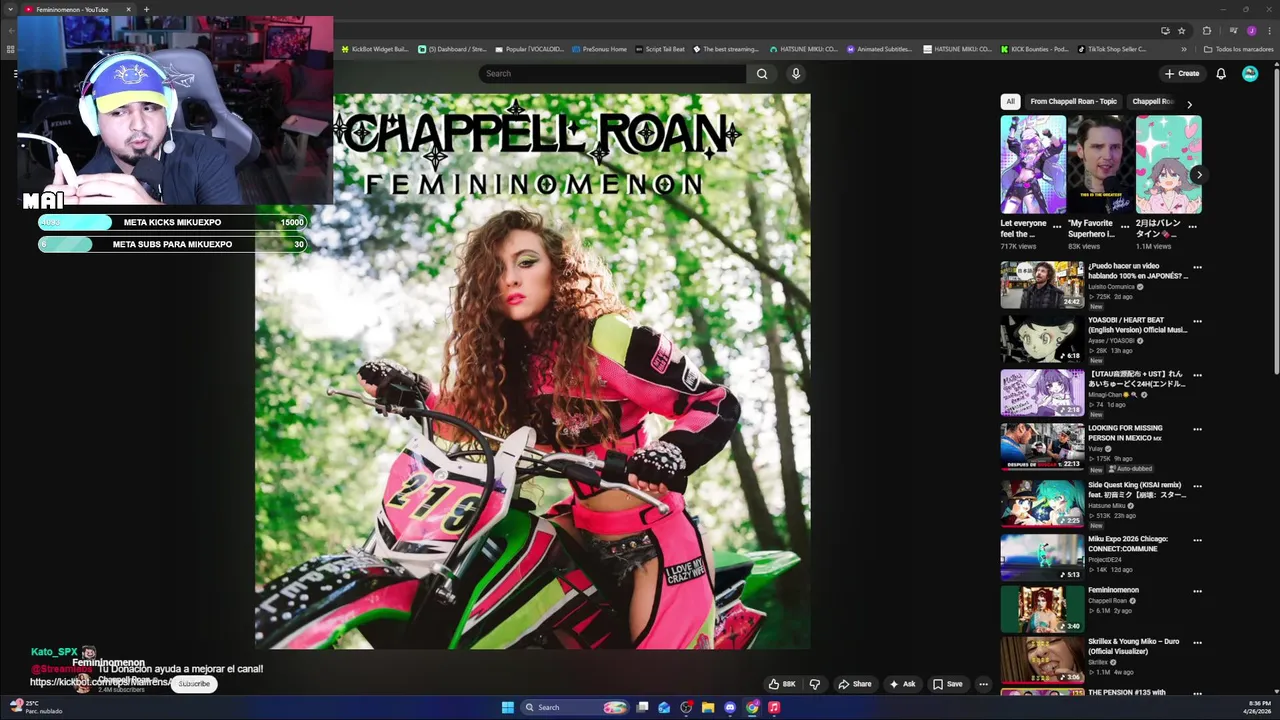The image size is (1280, 720).
Task: Open the Animated Subtitles bookmark
Action: [x=879, y=49]
